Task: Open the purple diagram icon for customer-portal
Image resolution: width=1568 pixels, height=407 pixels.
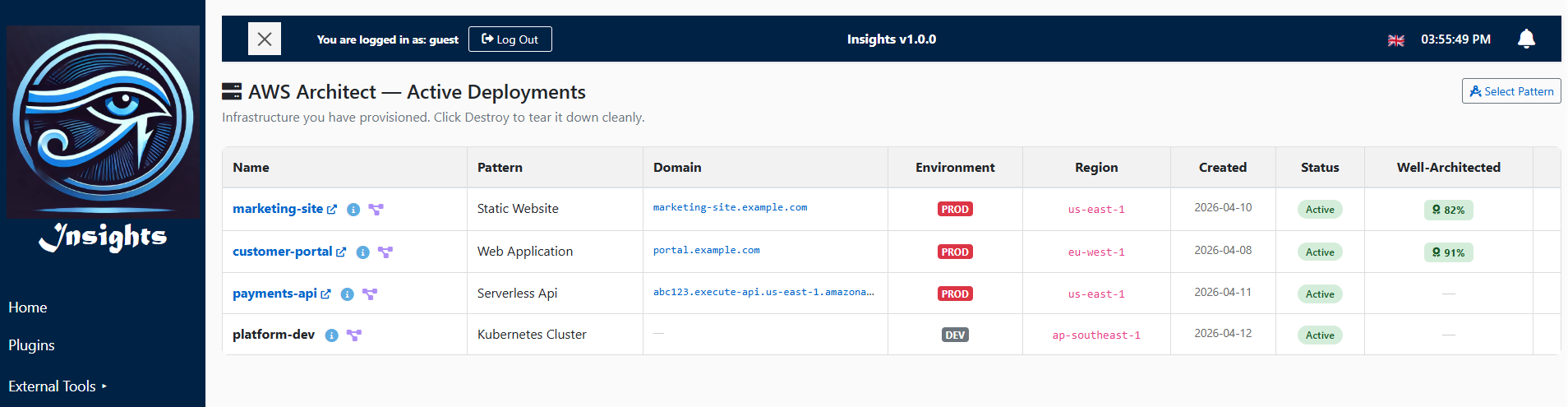Action: [x=385, y=252]
